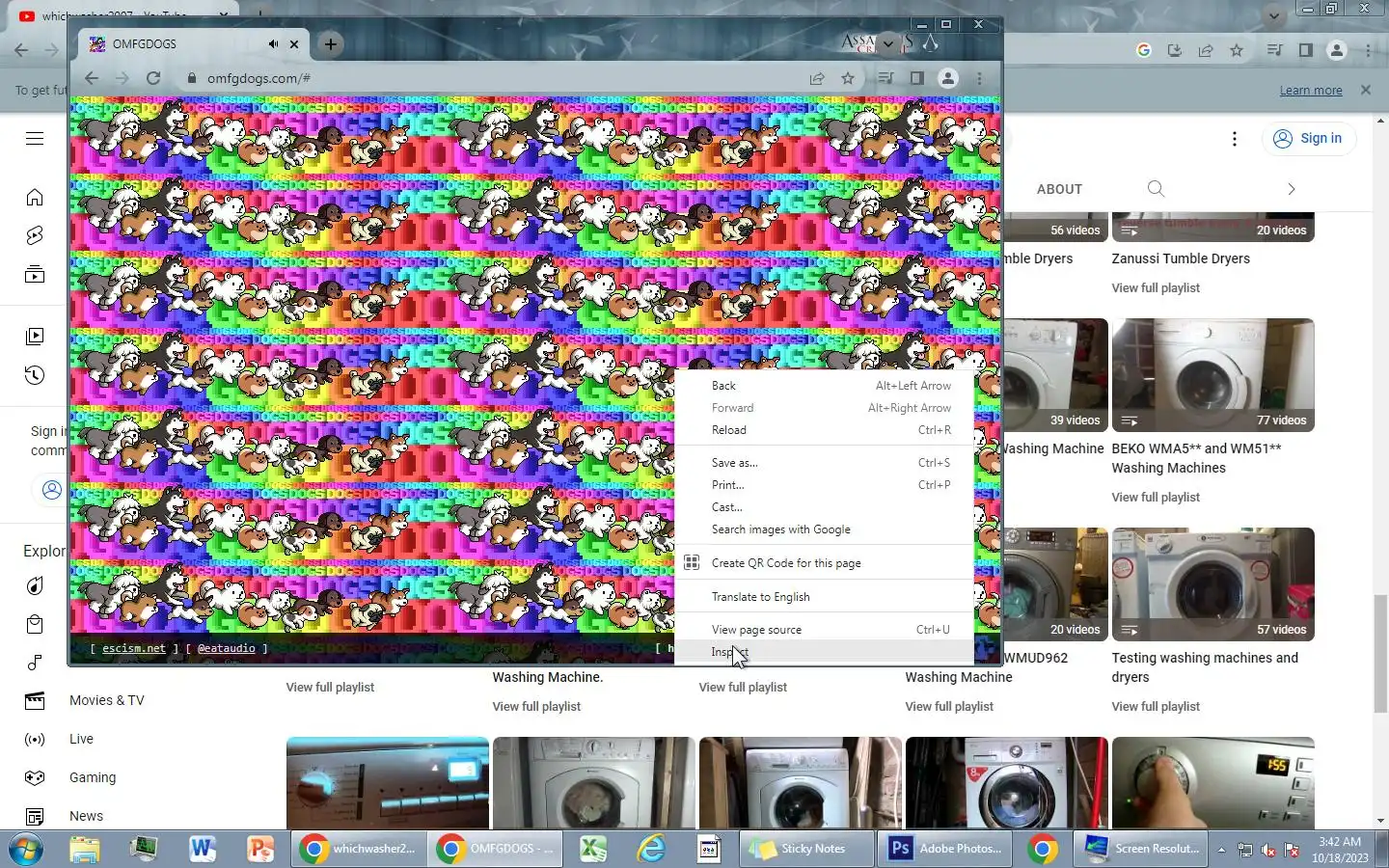The height and width of the screenshot is (868, 1389).
Task: Select Inspect in the context menu
Action: [x=824, y=652]
